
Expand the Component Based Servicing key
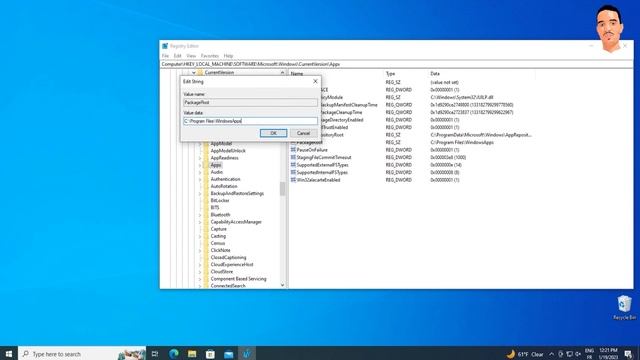point(200,279)
